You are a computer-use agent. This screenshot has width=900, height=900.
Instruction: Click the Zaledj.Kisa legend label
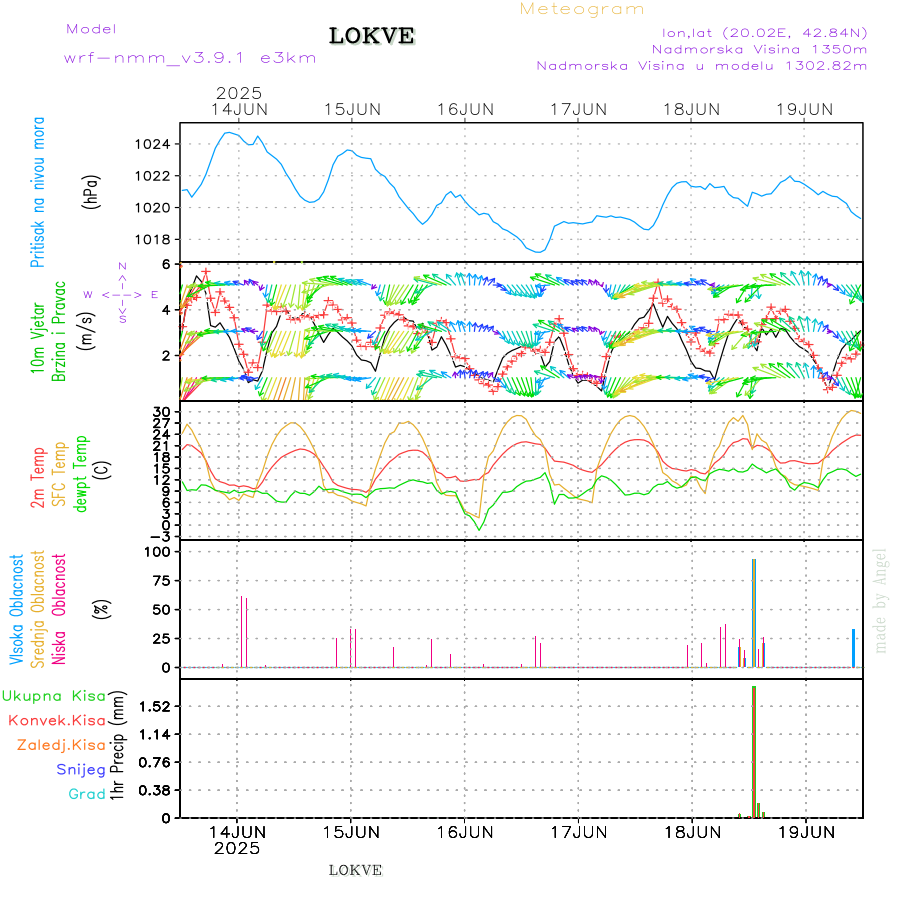coord(61,745)
